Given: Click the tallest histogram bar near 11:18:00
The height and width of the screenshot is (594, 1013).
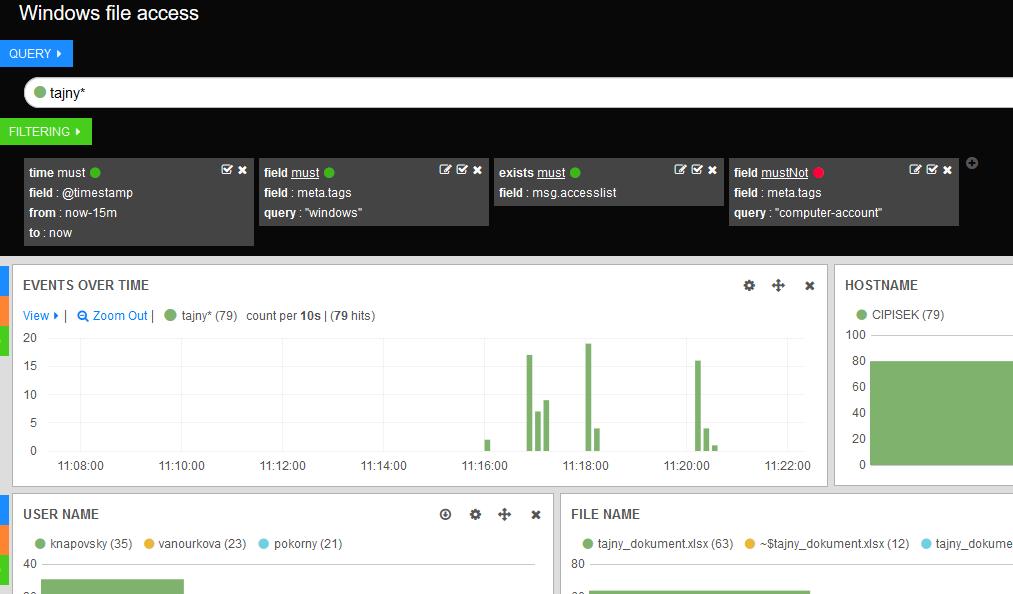Looking at the screenshot, I should coord(589,397).
